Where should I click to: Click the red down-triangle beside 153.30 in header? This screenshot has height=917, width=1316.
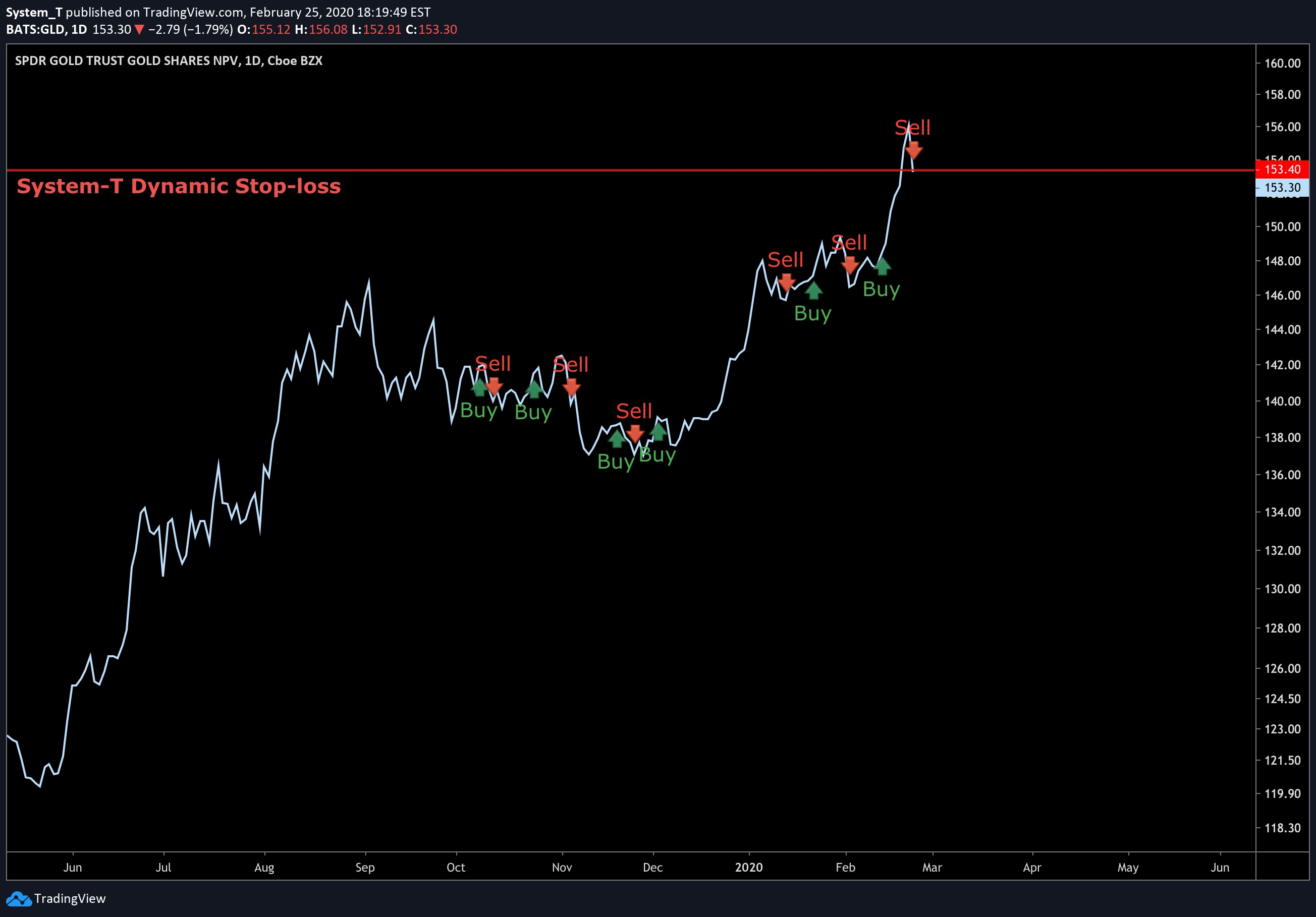click(x=139, y=30)
